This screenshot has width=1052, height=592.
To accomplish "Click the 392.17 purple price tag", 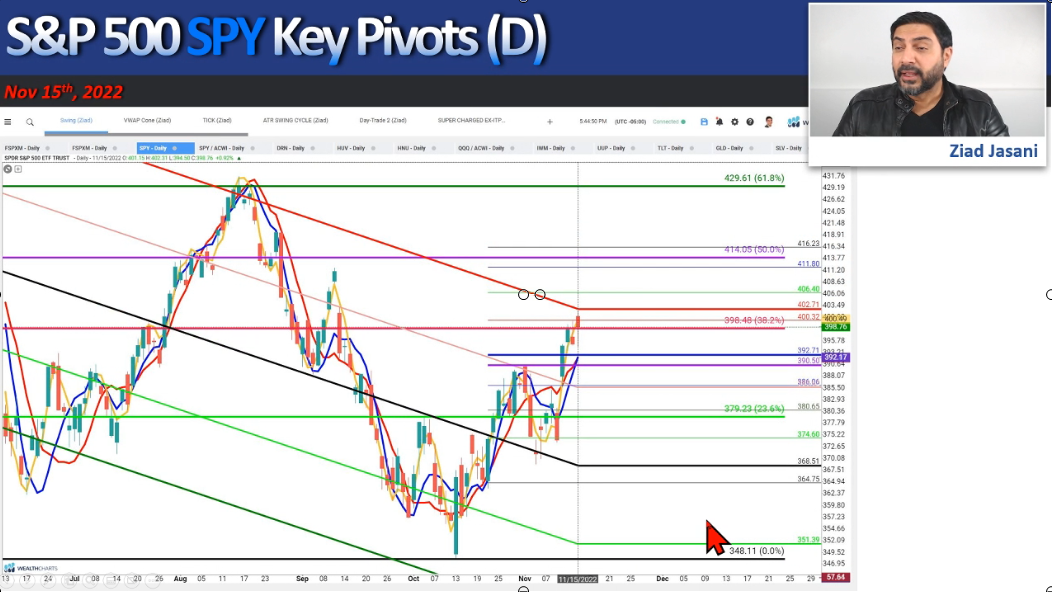I will (x=835, y=357).
